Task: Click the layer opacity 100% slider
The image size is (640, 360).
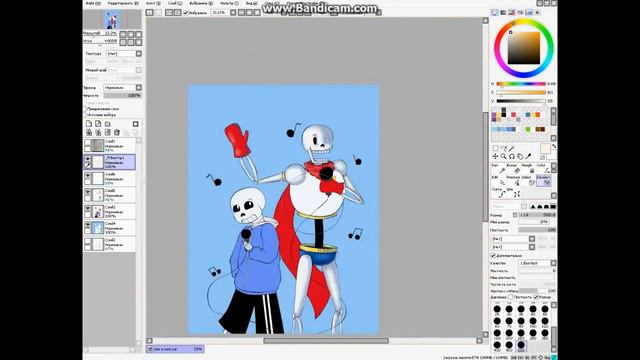Action: 122,96
